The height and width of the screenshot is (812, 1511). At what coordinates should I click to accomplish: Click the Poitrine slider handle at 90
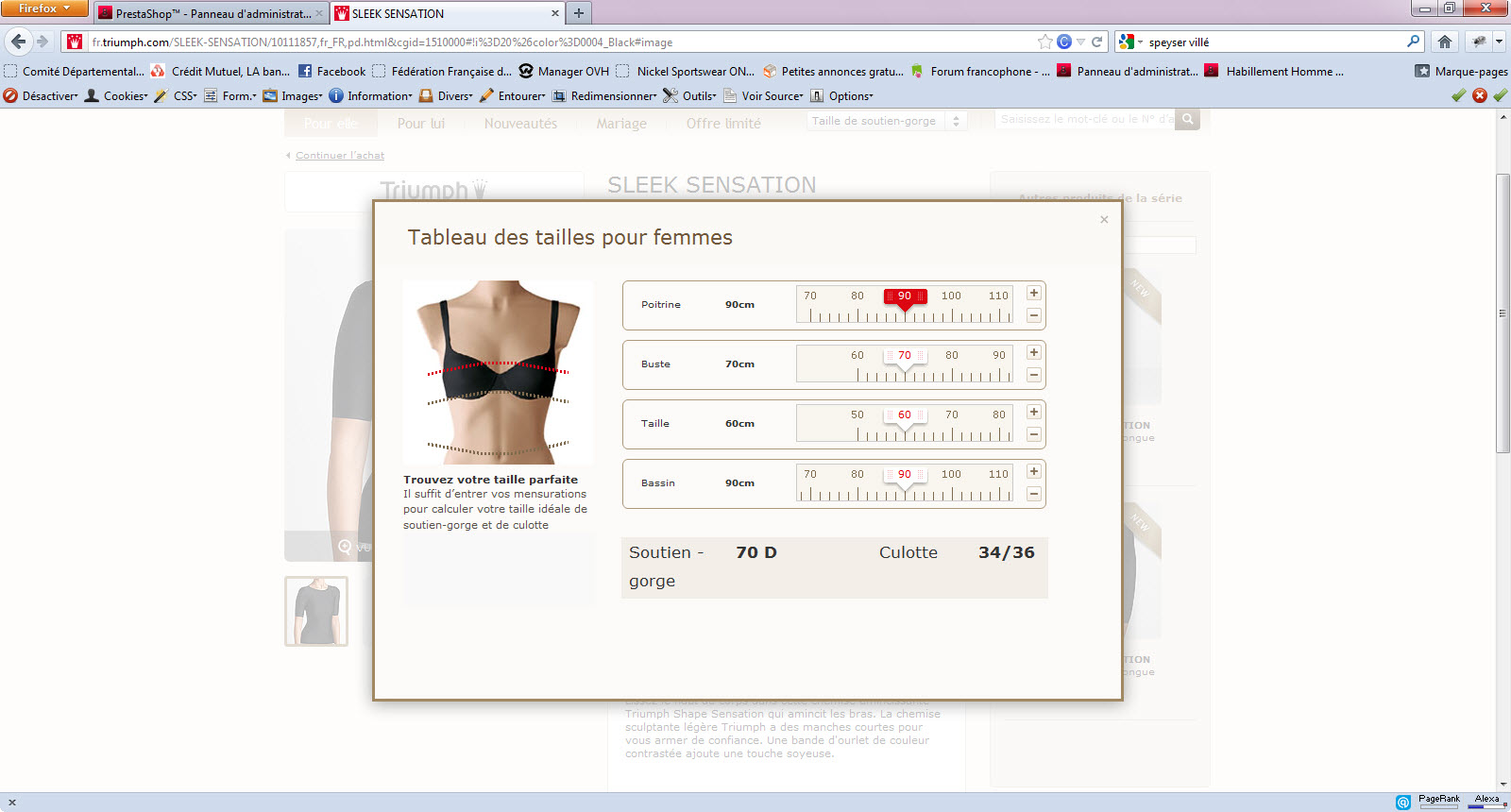point(905,298)
